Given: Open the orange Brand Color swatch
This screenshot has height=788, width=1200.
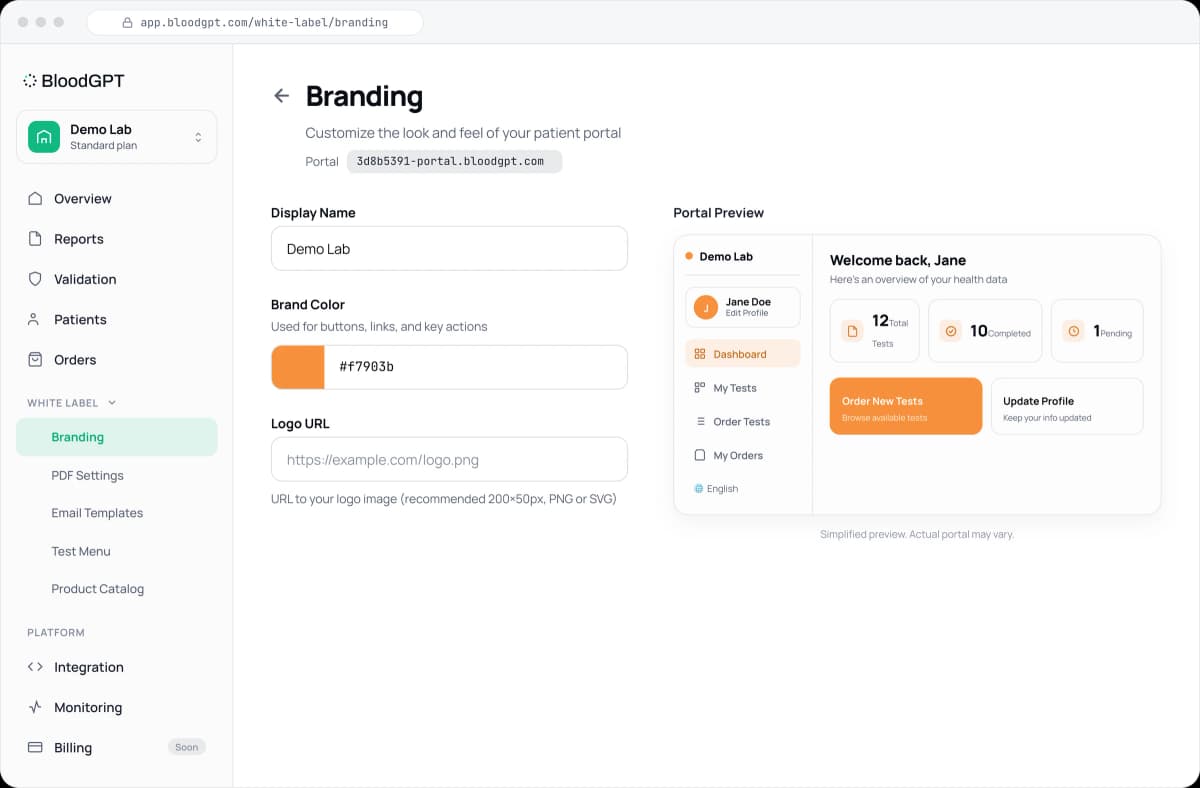Looking at the screenshot, I should coord(298,367).
